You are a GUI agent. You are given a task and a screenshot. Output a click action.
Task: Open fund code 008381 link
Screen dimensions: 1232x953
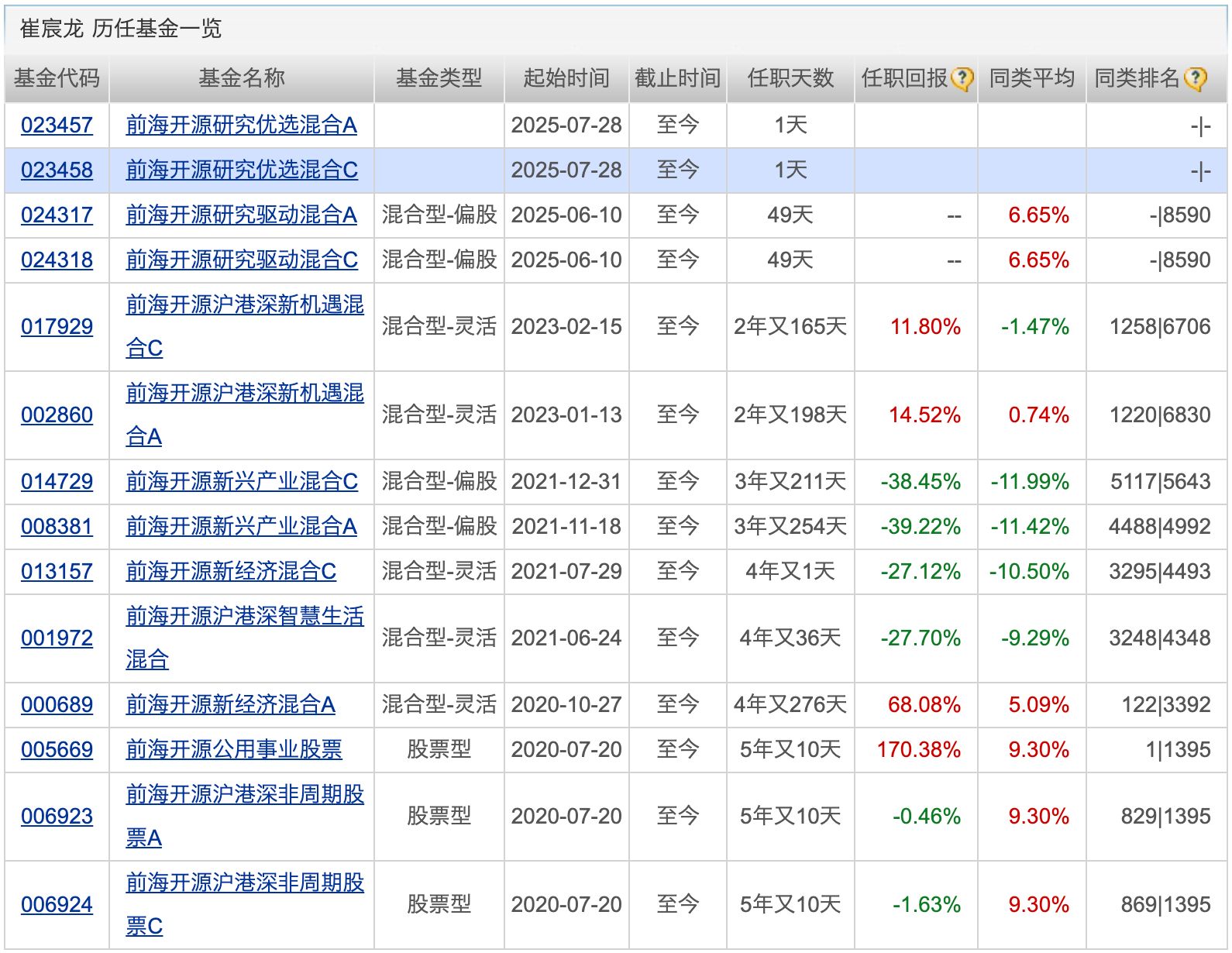coord(57,526)
